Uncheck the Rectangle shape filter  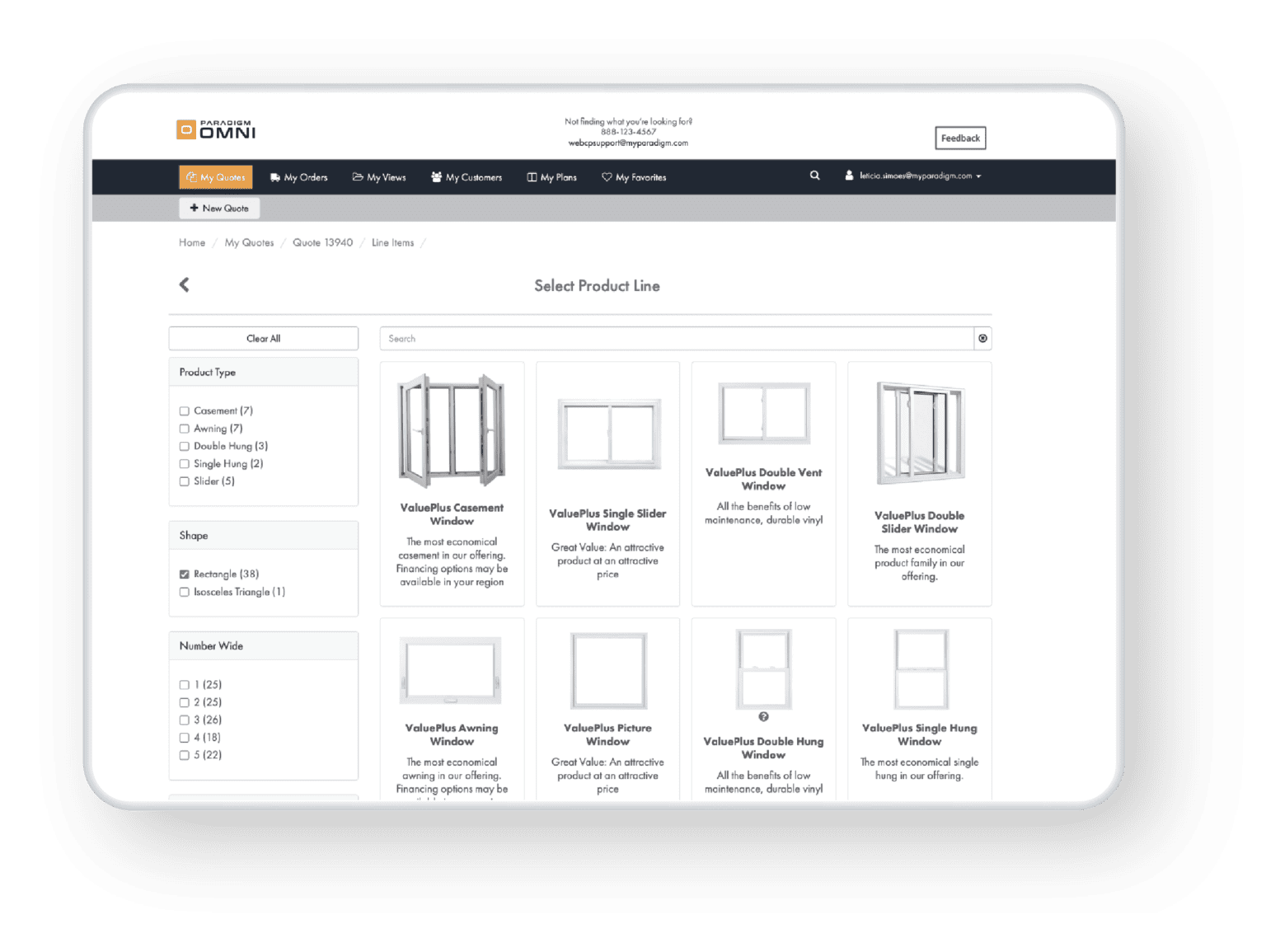coord(185,574)
